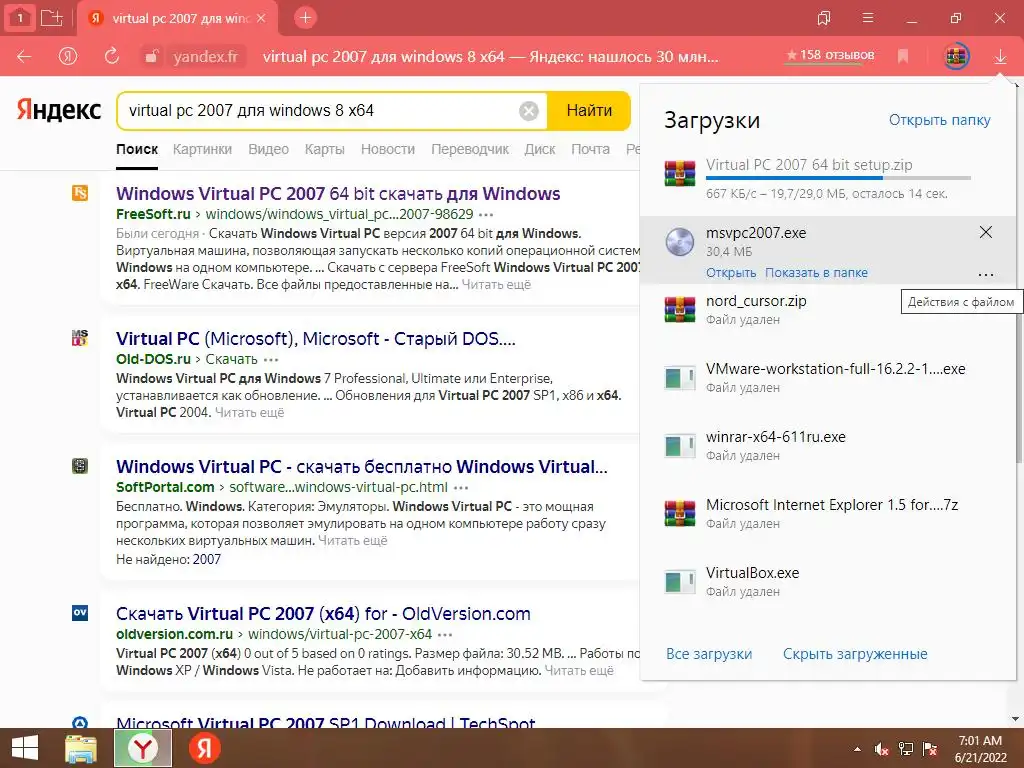
Task: Open the 158 отзывов site reviews
Action: point(830,55)
